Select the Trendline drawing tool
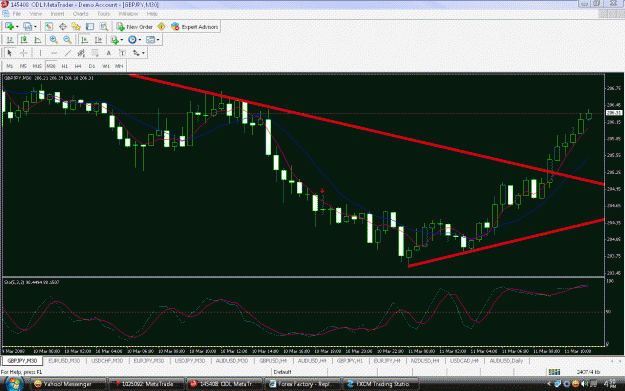Viewport: 625px width, 391px height. click(x=68, y=53)
